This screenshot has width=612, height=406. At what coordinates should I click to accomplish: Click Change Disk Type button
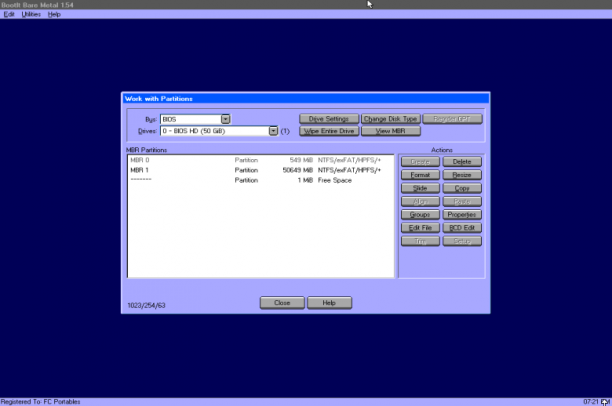tap(390, 119)
